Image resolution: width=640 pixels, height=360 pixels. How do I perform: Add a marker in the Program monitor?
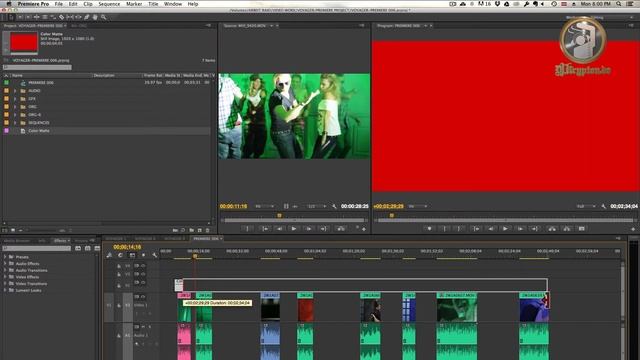429,229
